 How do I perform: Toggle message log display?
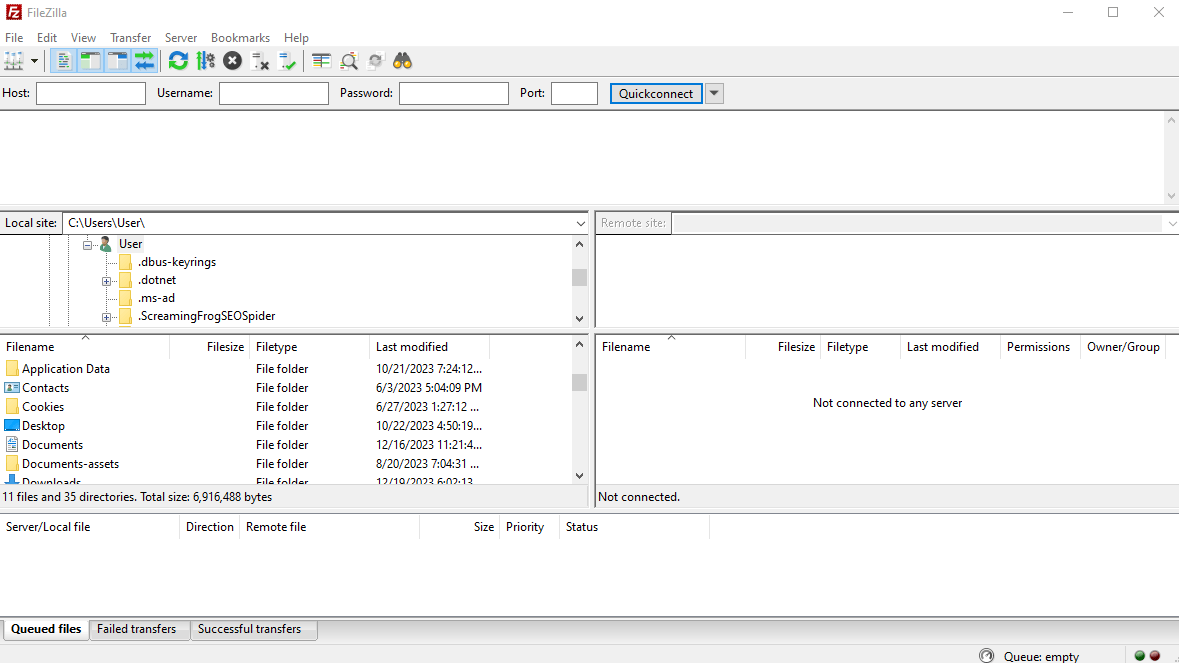(63, 61)
